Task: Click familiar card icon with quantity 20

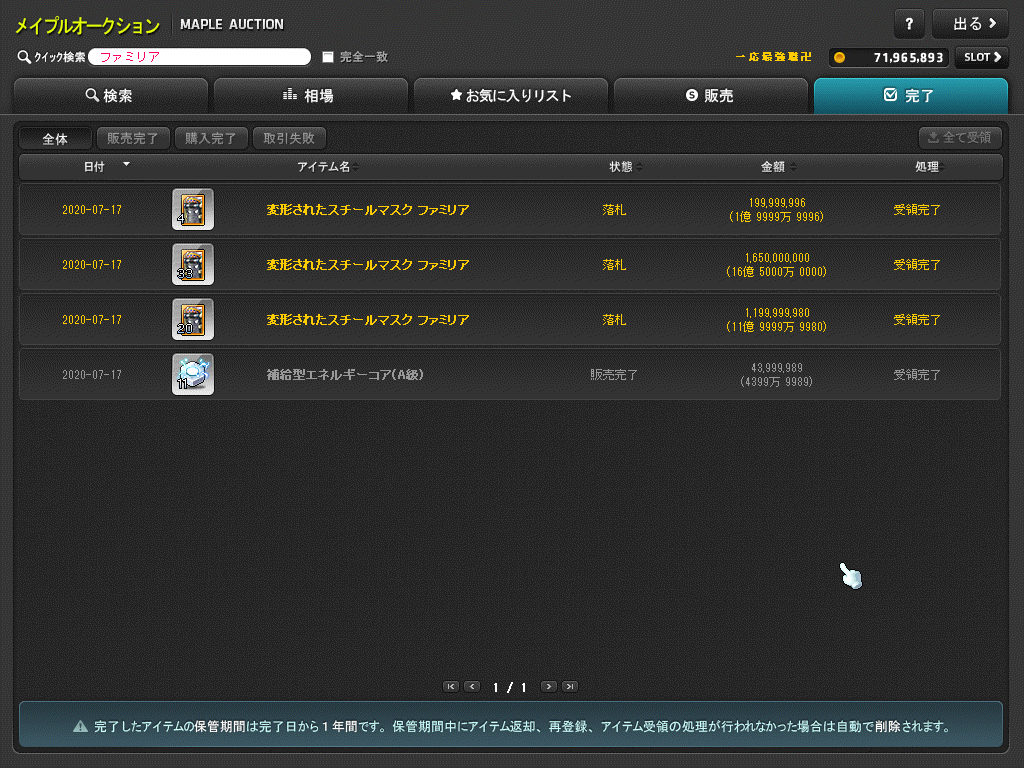Action: (x=193, y=319)
